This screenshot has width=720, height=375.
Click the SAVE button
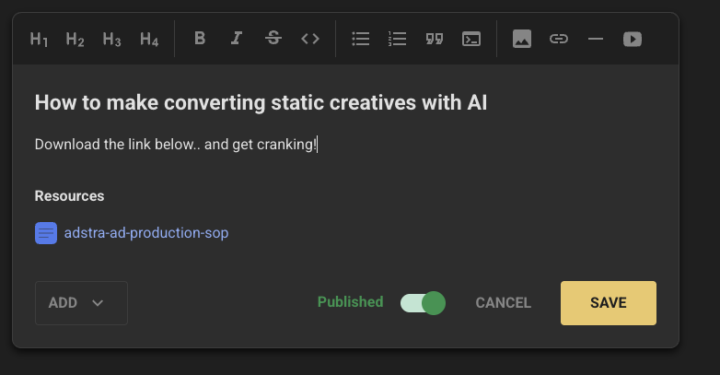pos(608,303)
